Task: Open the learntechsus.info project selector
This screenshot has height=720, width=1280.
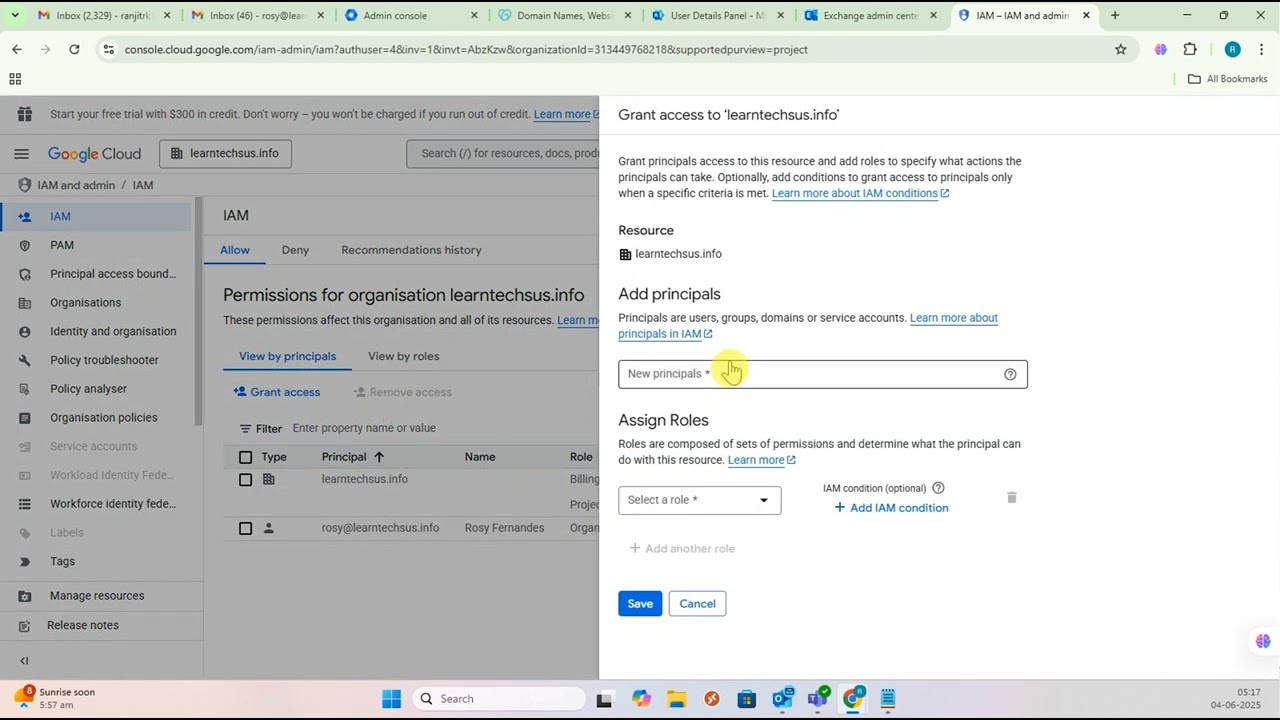Action: point(225,153)
